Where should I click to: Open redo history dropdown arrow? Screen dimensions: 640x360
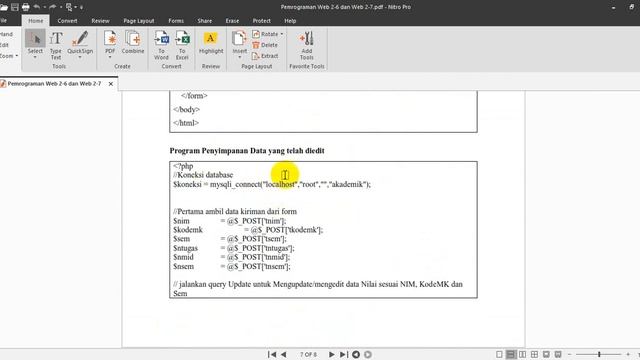(61, 7)
